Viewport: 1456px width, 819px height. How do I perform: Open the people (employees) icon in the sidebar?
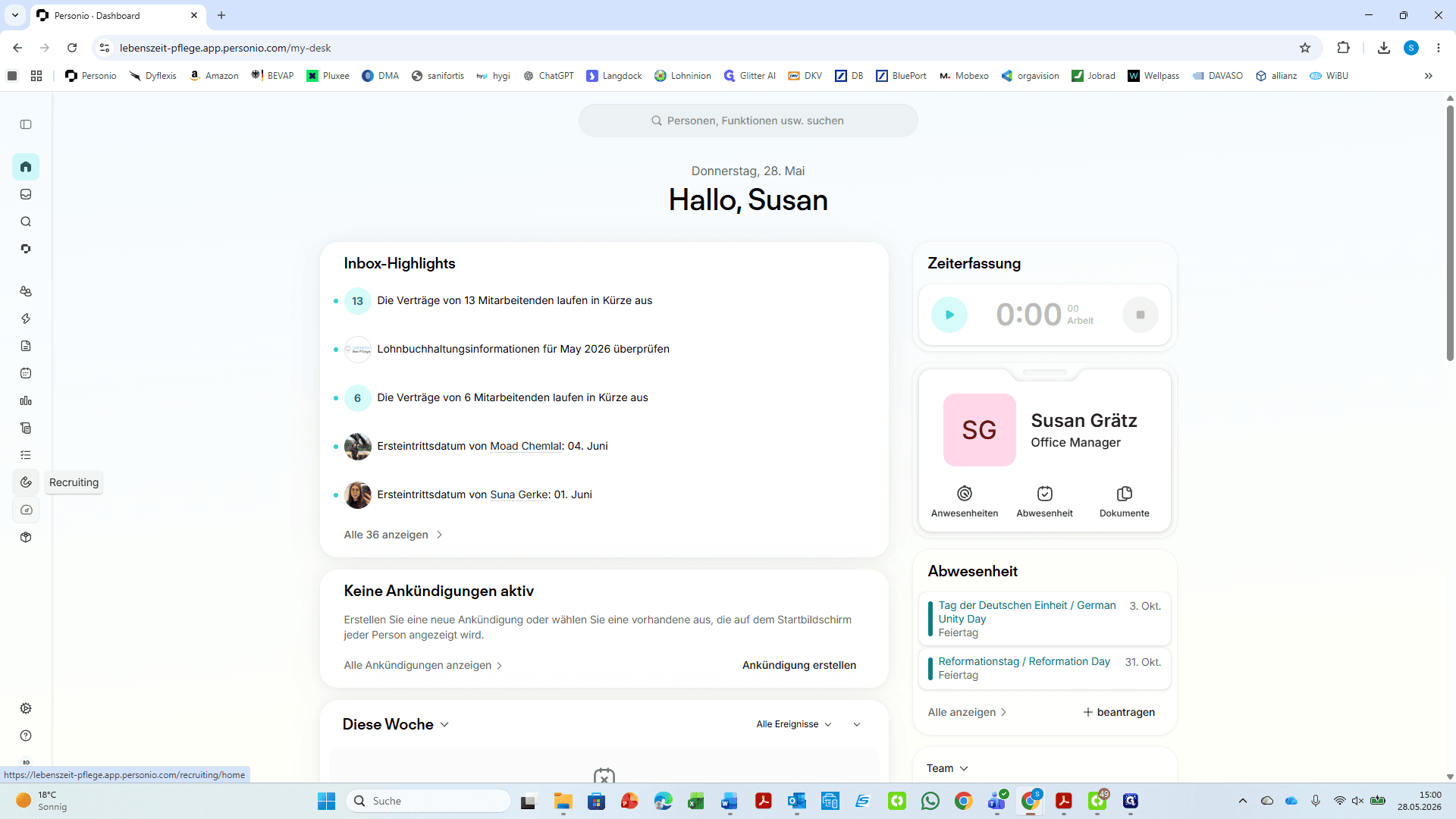pos(26,291)
